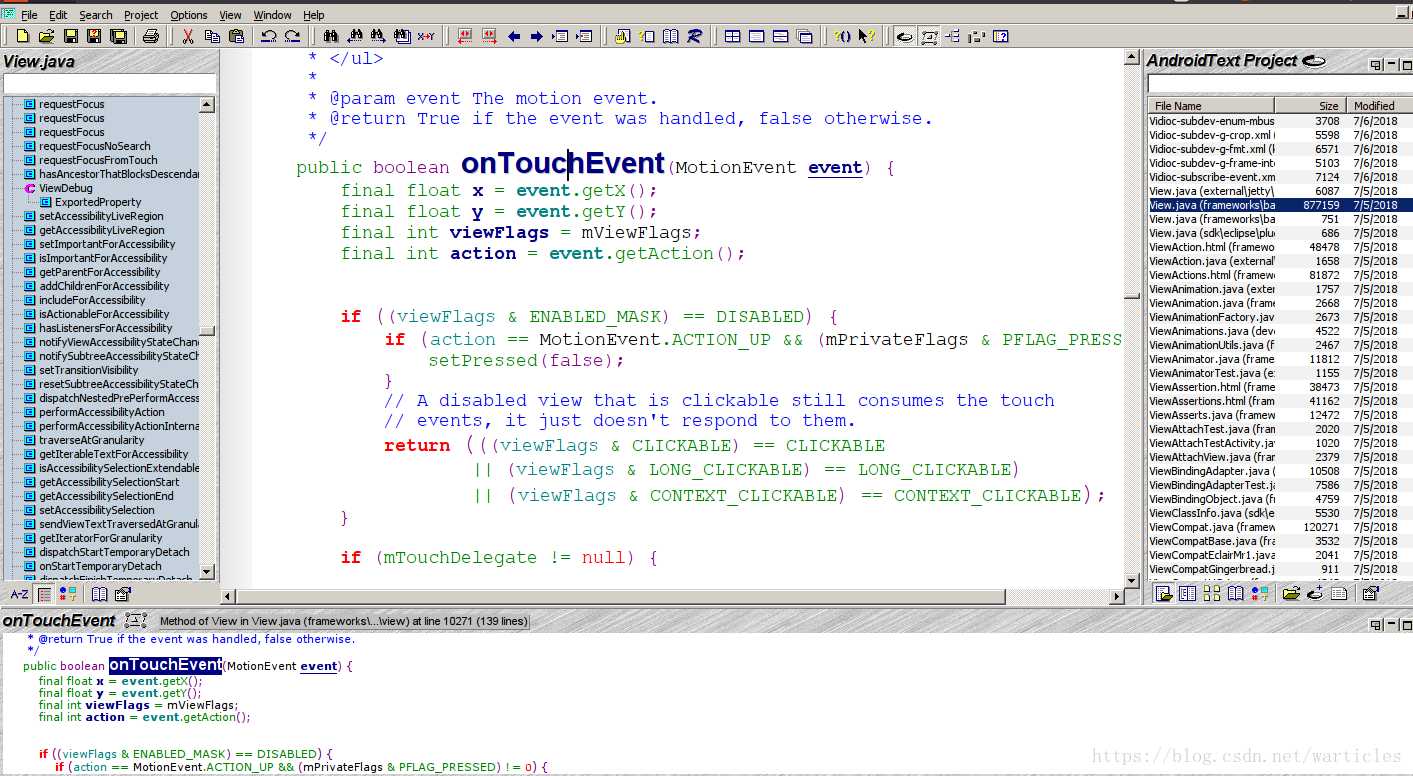The width and height of the screenshot is (1413, 776).
Task: Click the Paste clipboard icon
Action: click(x=237, y=36)
